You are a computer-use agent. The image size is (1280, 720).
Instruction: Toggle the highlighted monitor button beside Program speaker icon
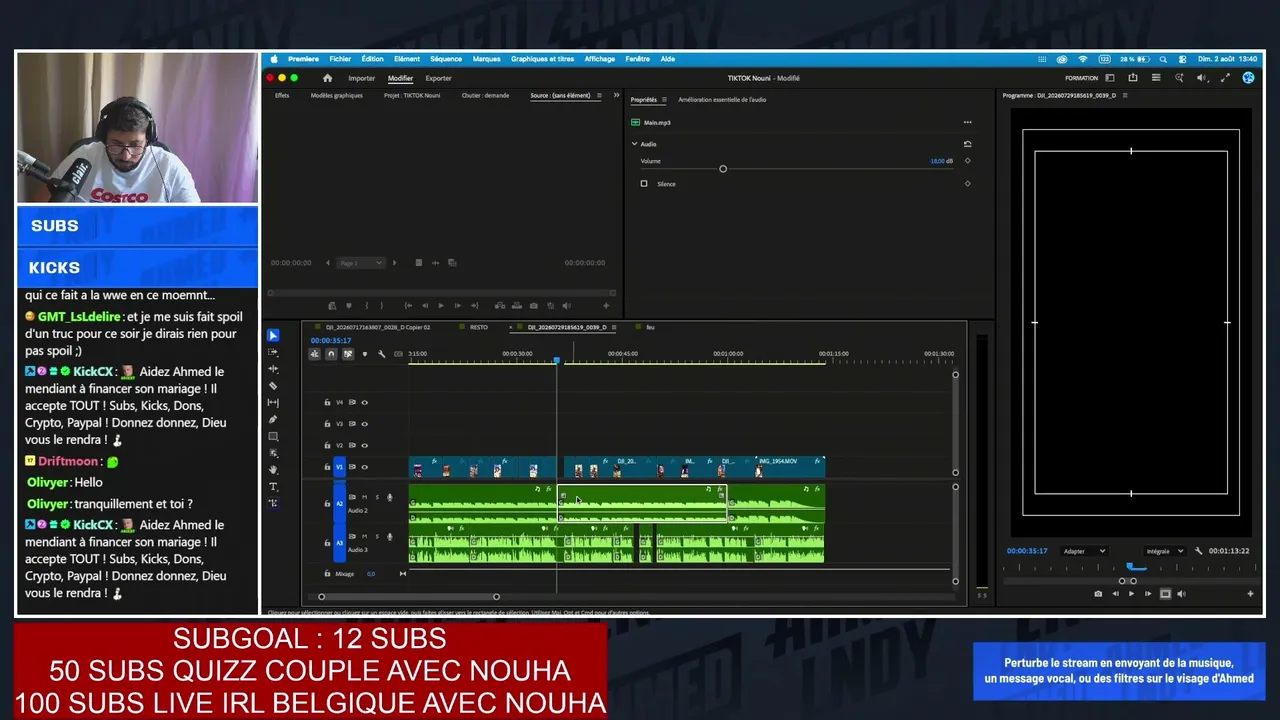click(1165, 594)
